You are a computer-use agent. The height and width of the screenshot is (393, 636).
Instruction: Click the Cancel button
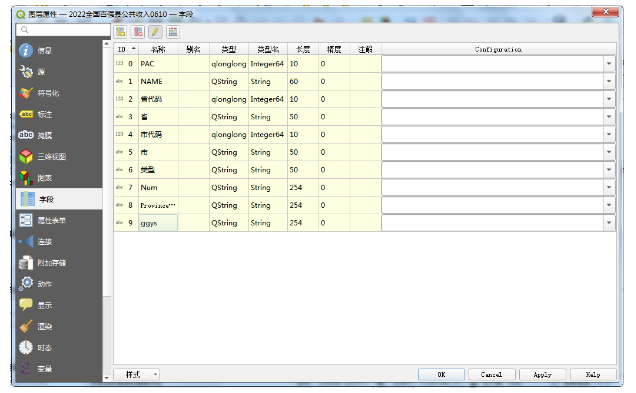pos(492,374)
